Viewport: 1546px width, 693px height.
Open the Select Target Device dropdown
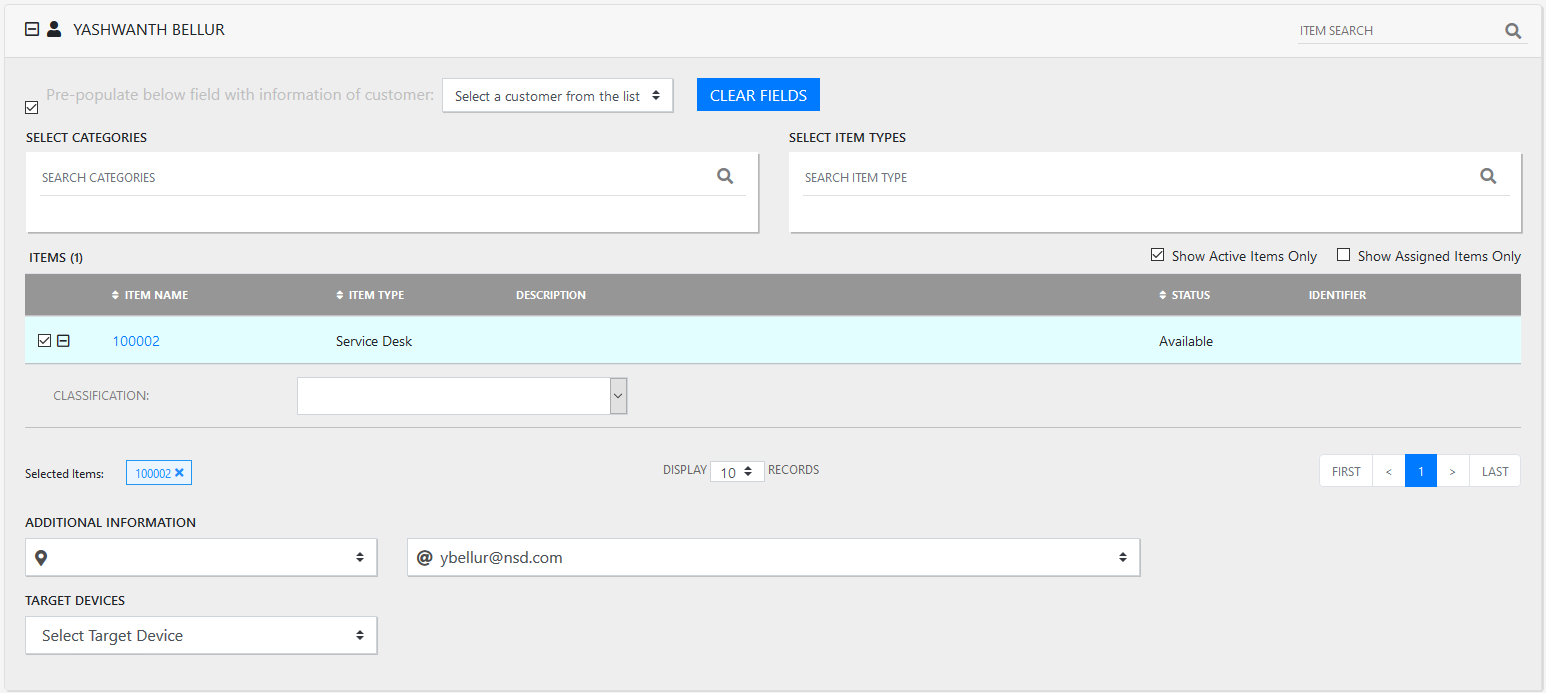(x=200, y=635)
